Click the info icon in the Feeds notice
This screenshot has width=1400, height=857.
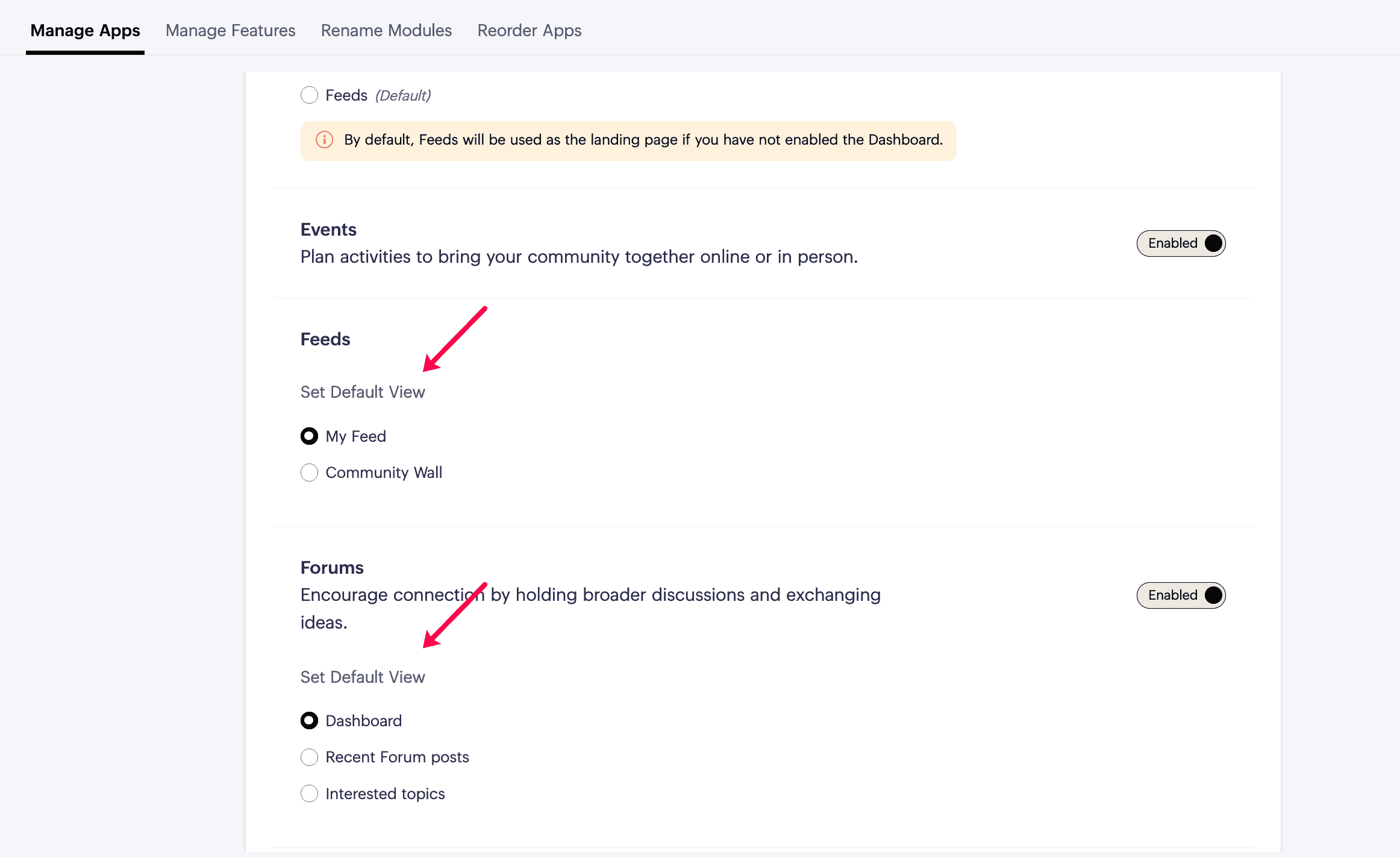click(x=324, y=140)
